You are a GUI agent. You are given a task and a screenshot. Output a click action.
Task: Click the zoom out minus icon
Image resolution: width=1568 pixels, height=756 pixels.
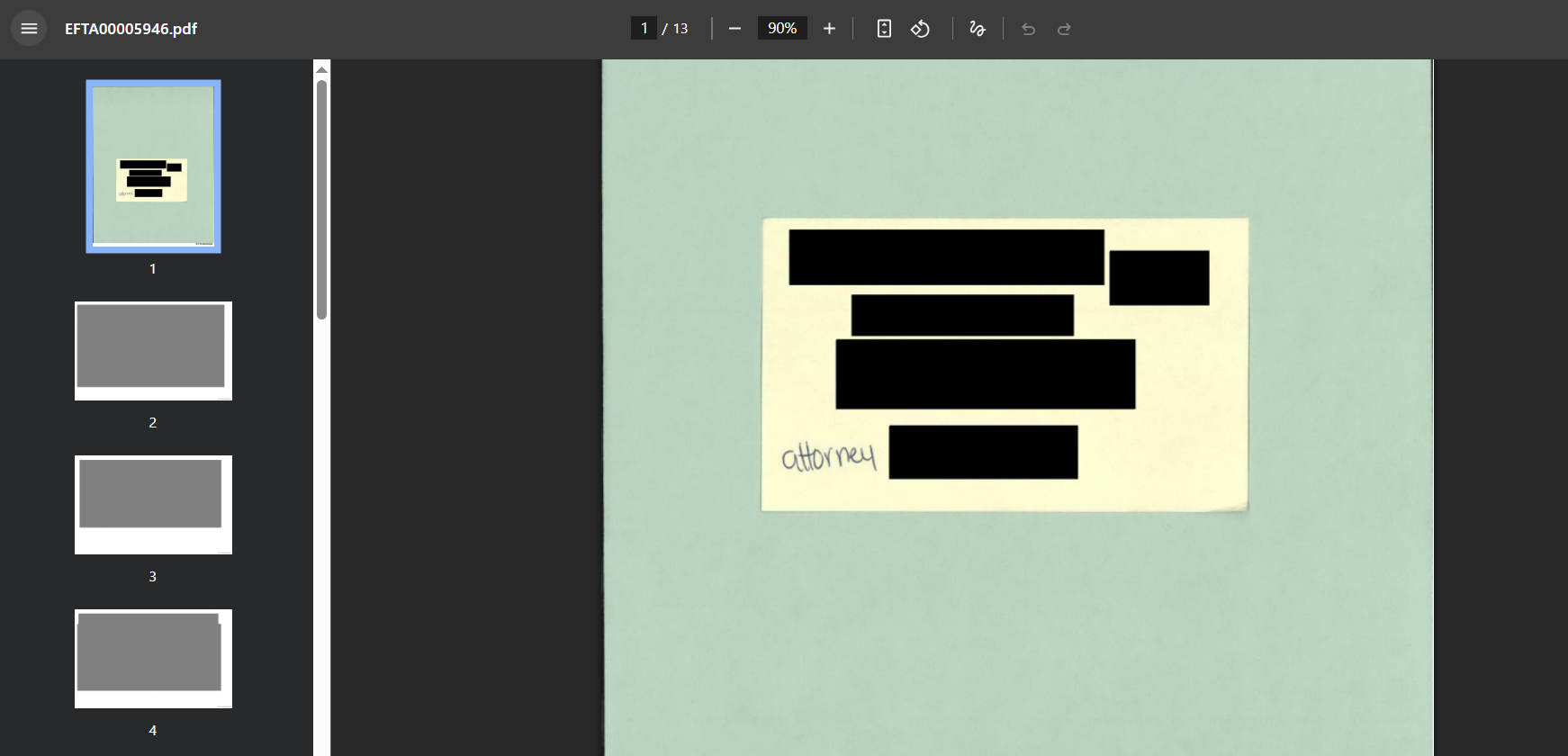tap(734, 29)
